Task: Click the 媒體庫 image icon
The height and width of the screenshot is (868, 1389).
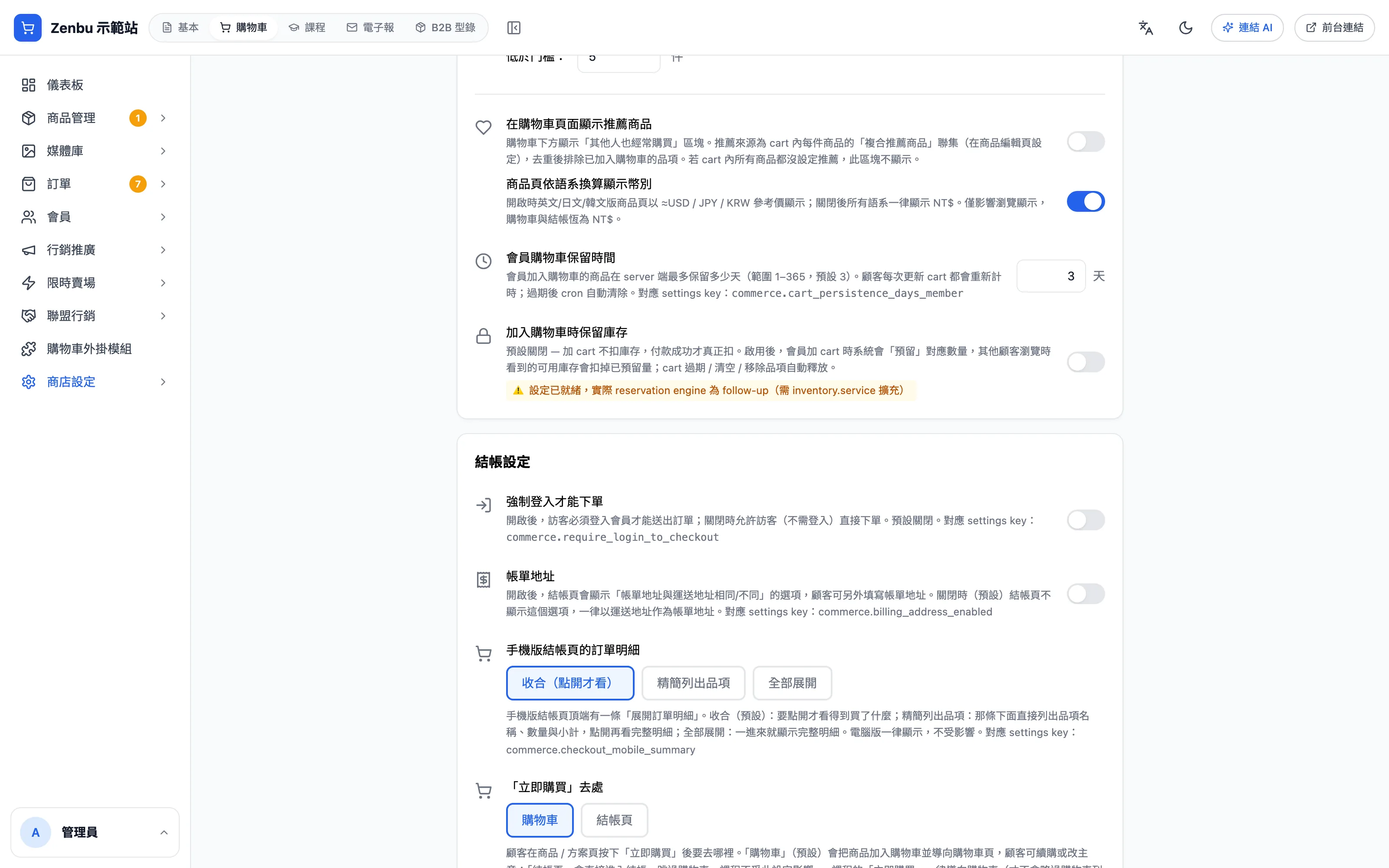Action: click(29, 151)
